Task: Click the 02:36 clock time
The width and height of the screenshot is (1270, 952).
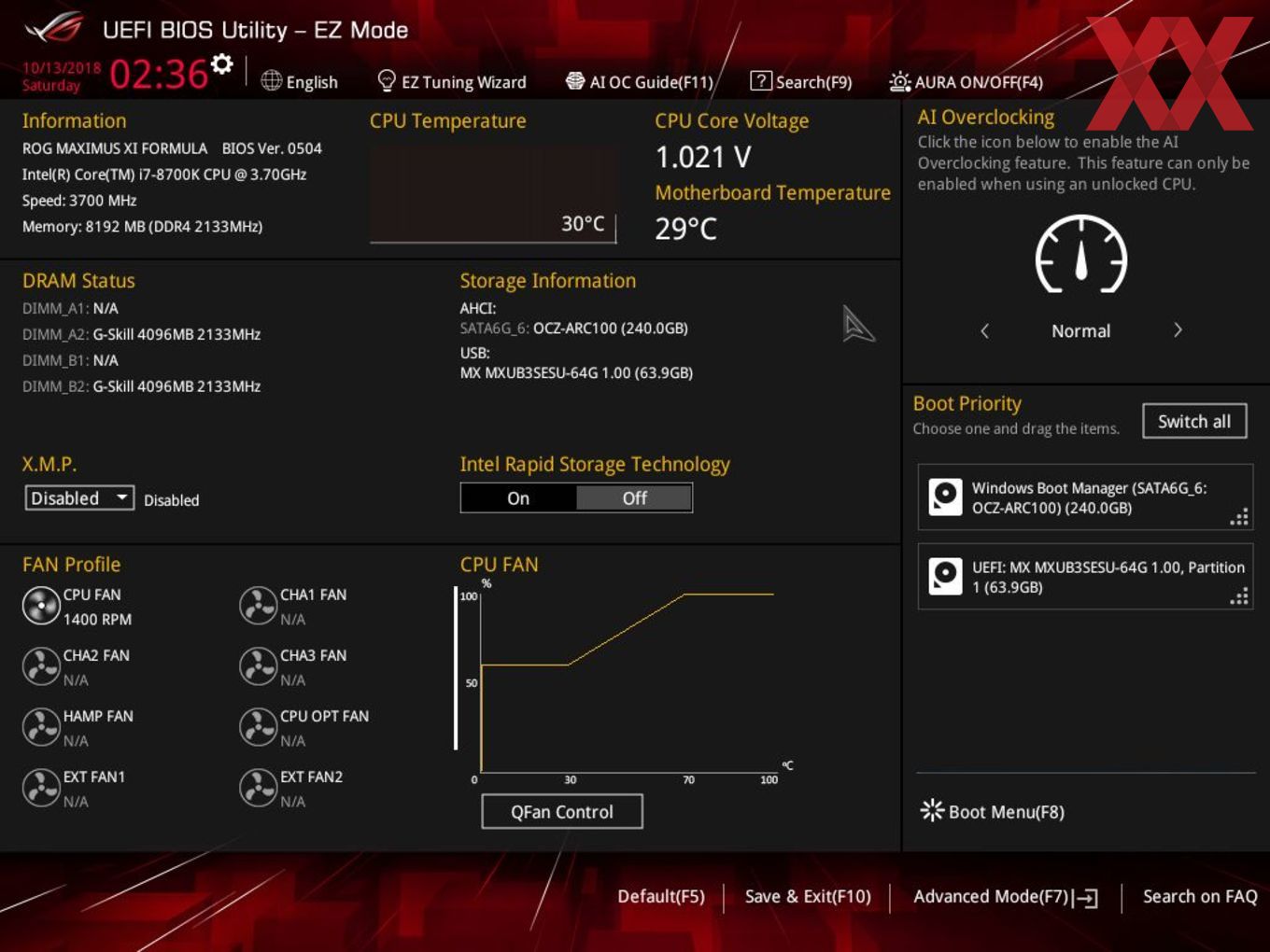Action: click(x=159, y=74)
